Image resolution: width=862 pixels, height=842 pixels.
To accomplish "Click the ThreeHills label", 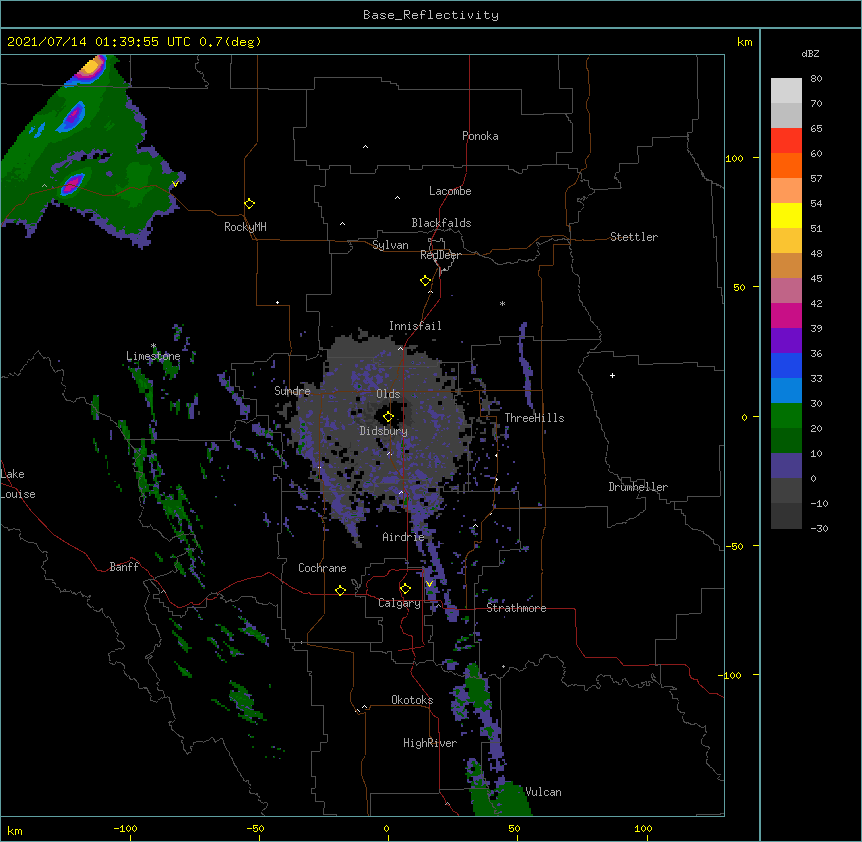I will coord(534,418).
